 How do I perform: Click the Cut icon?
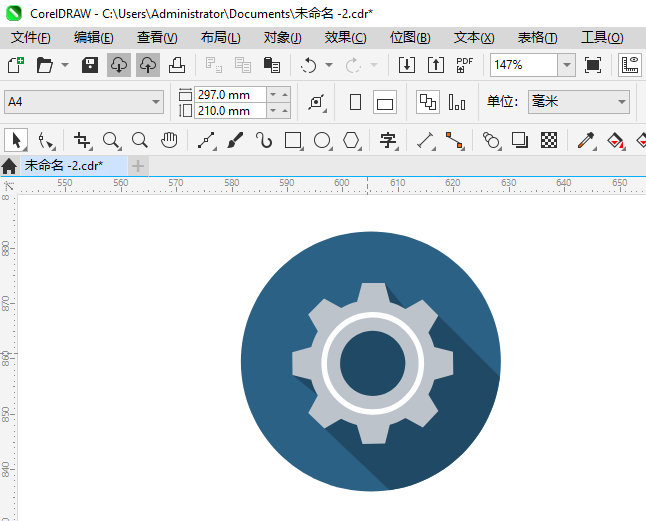pyautogui.click(x=213, y=65)
